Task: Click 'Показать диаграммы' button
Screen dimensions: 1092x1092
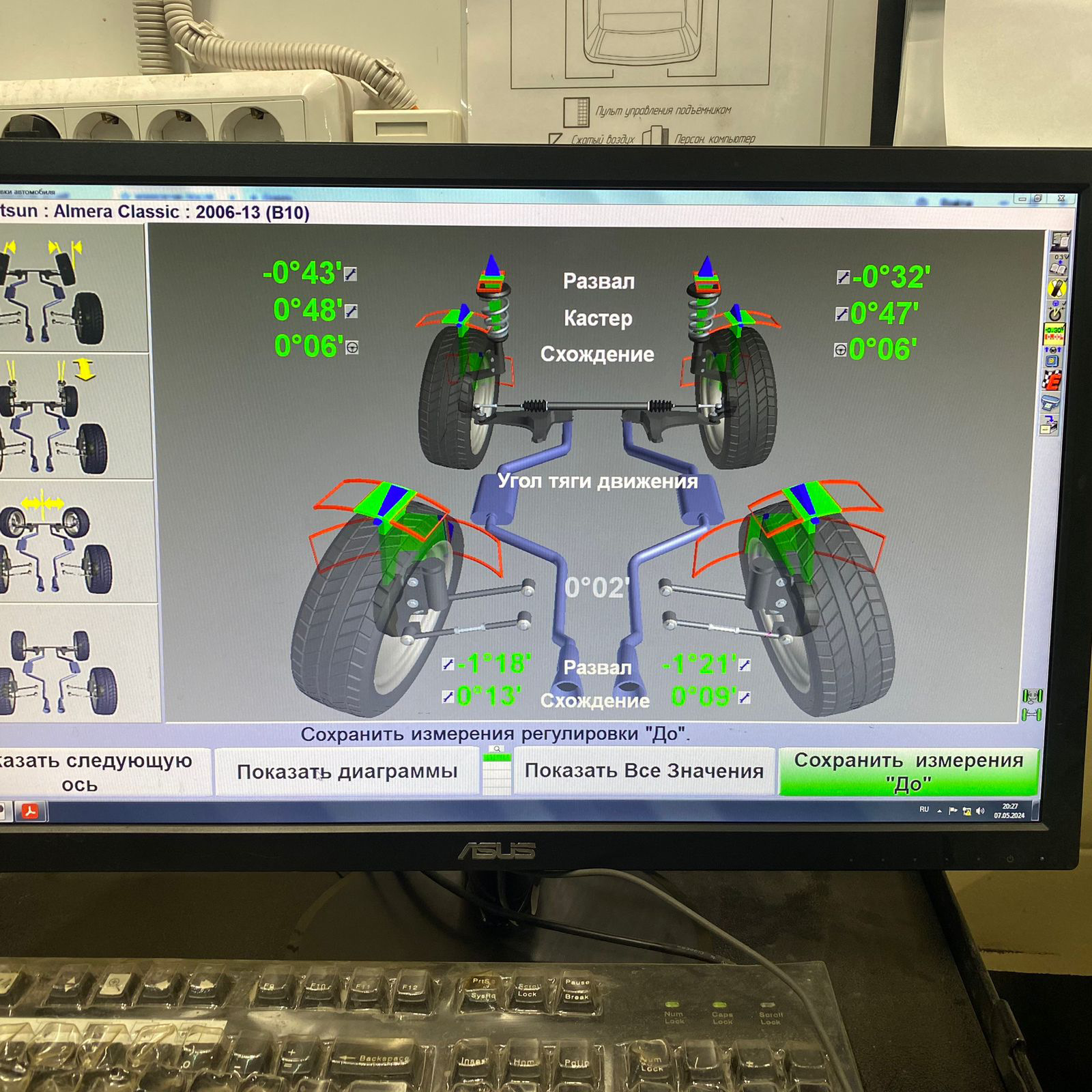Action: click(347, 771)
